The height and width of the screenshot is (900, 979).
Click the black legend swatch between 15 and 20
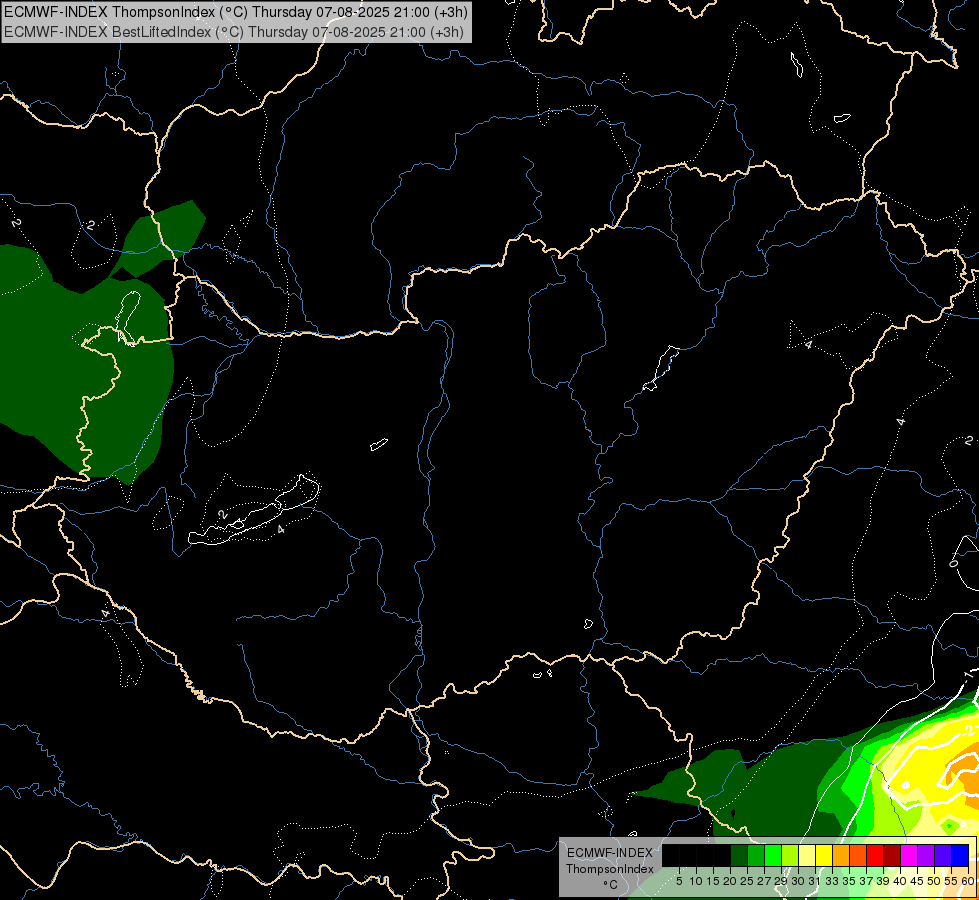(x=722, y=855)
